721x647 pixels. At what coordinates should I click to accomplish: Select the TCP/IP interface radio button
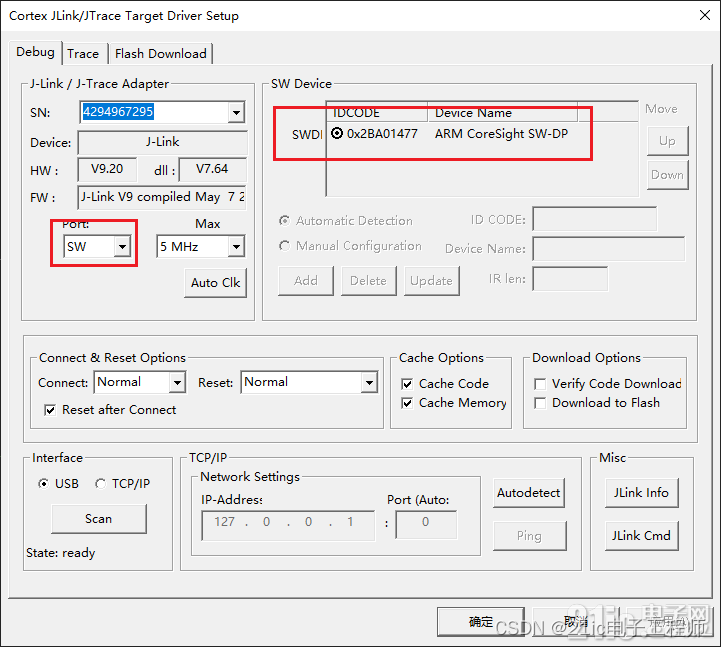coord(100,484)
